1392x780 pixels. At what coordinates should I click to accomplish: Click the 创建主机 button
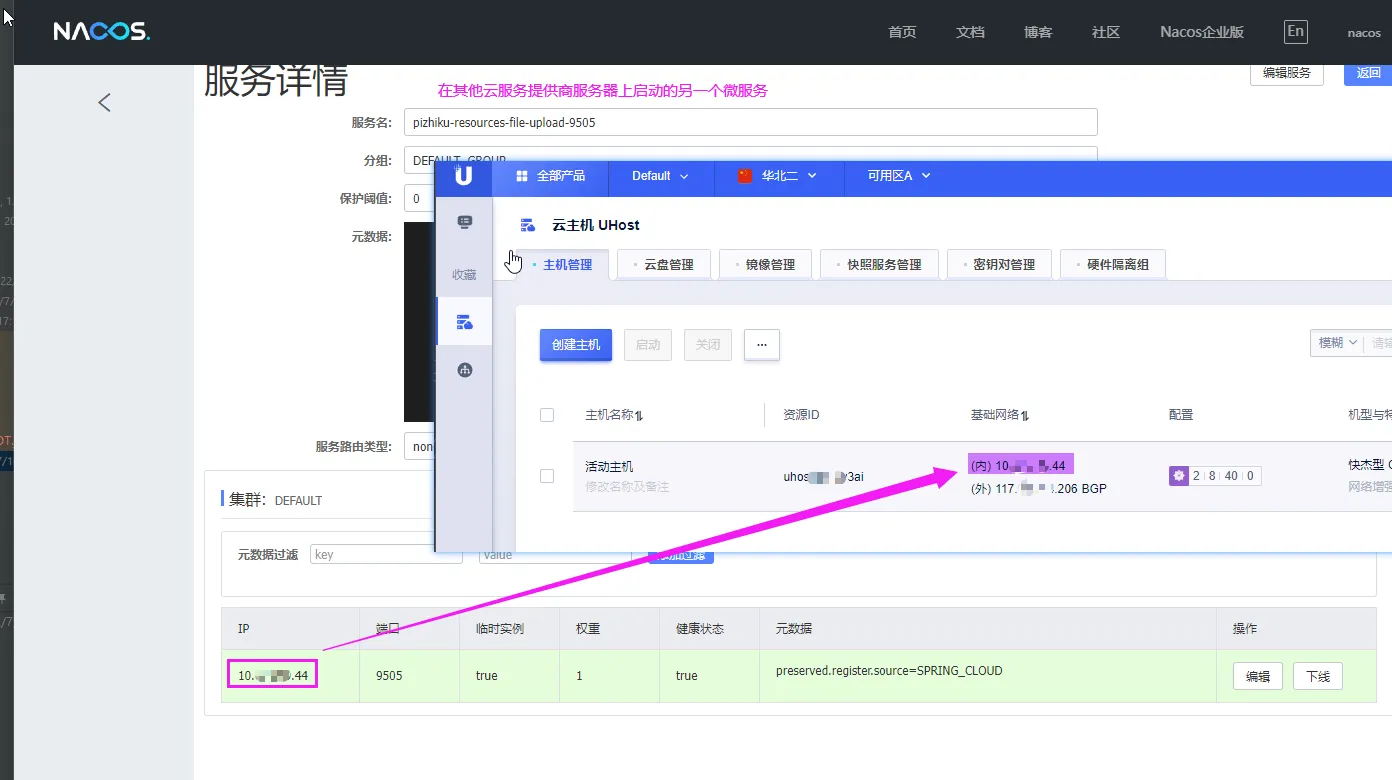(x=576, y=345)
